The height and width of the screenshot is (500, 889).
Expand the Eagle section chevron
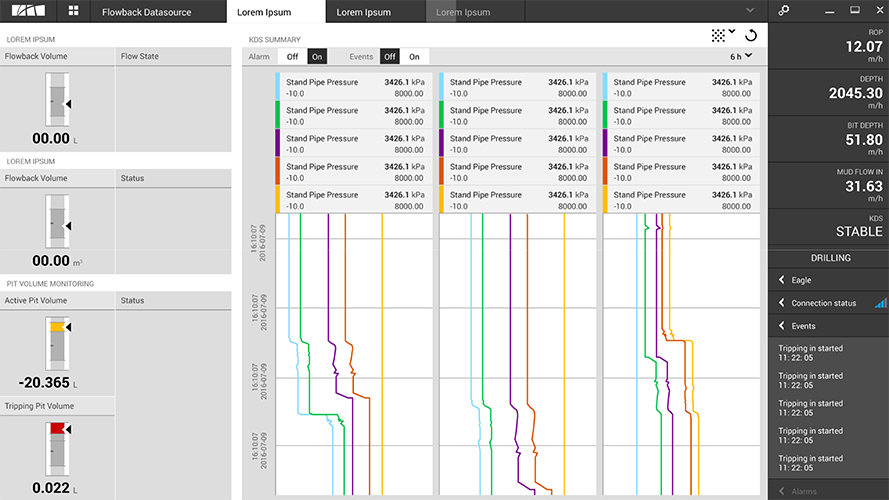[x=781, y=280]
